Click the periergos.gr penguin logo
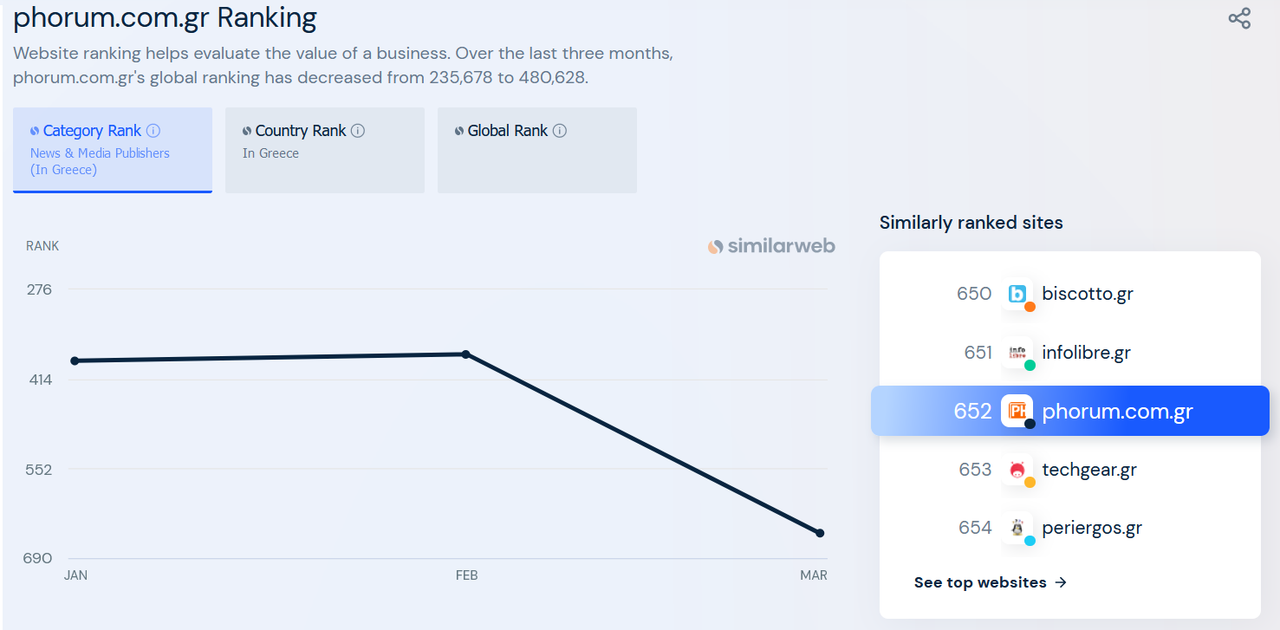 [x=1017, y=528]
